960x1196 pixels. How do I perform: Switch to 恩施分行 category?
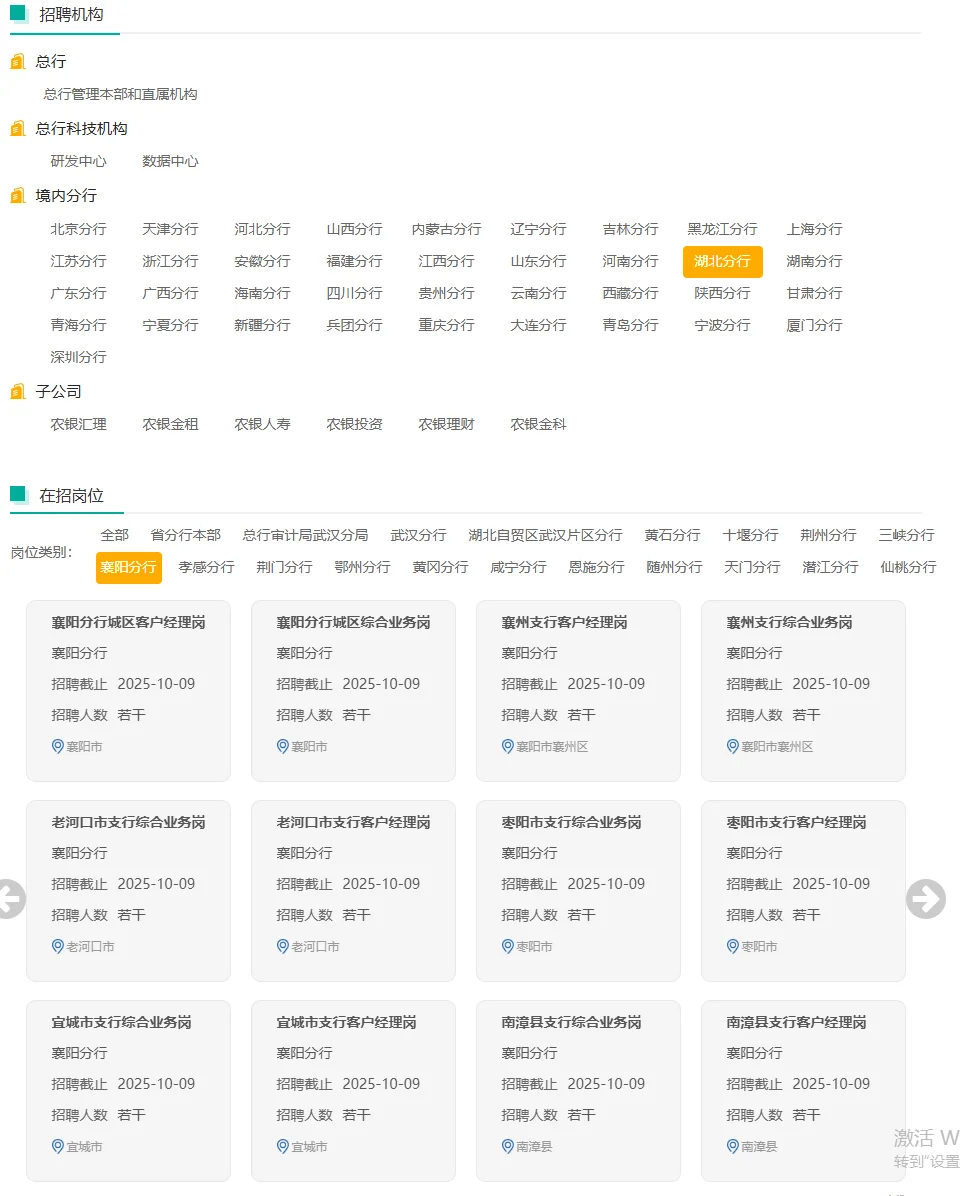tap(596, 567)
